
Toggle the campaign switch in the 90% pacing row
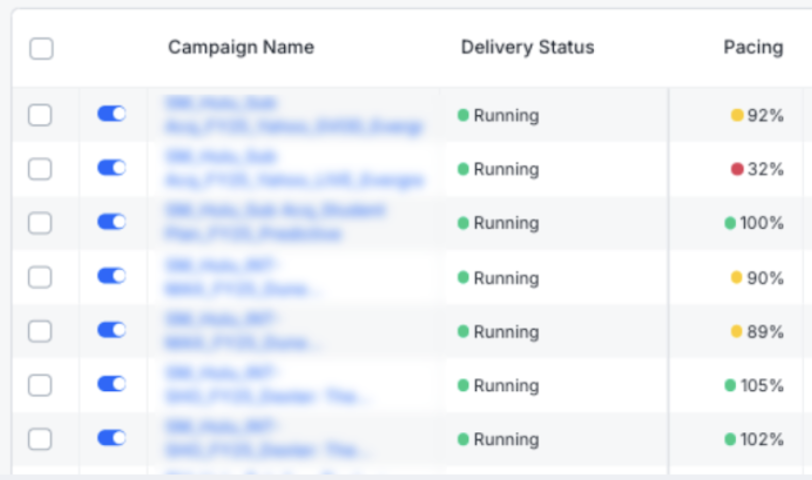coord(112,276)
